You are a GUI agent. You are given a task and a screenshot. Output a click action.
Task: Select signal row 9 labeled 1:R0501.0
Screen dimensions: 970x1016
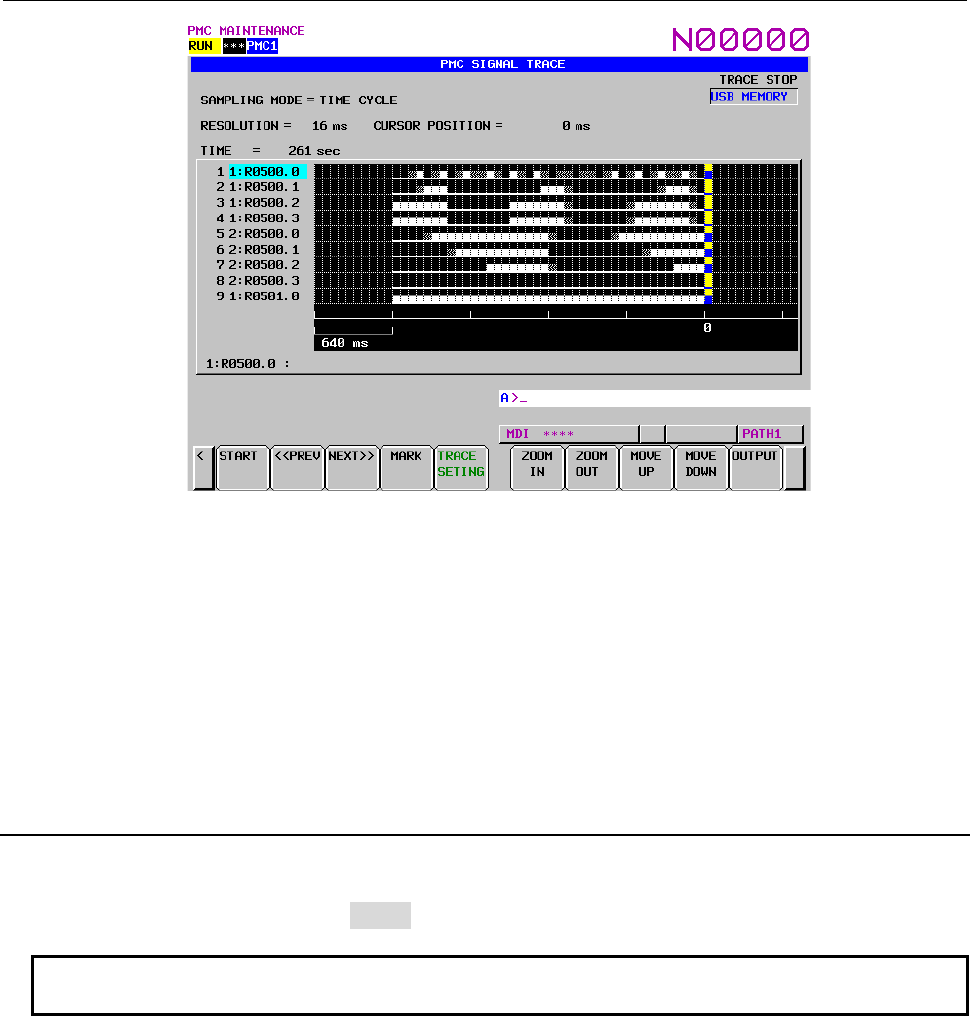(258, 296)
